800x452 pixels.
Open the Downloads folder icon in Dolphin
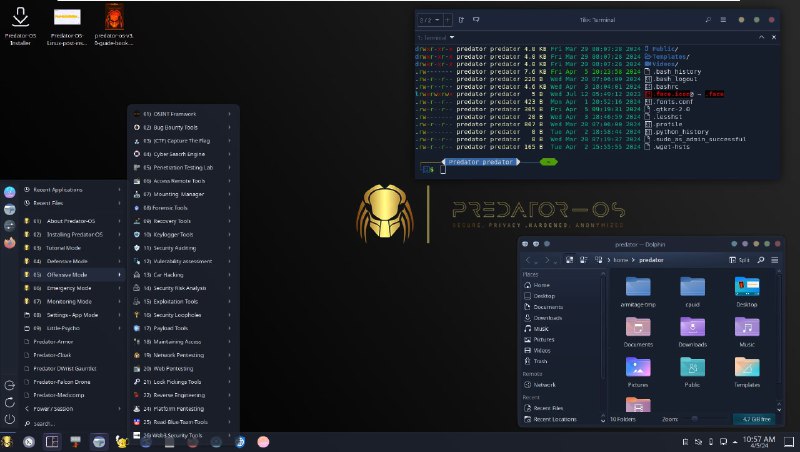tap(692, 332)
